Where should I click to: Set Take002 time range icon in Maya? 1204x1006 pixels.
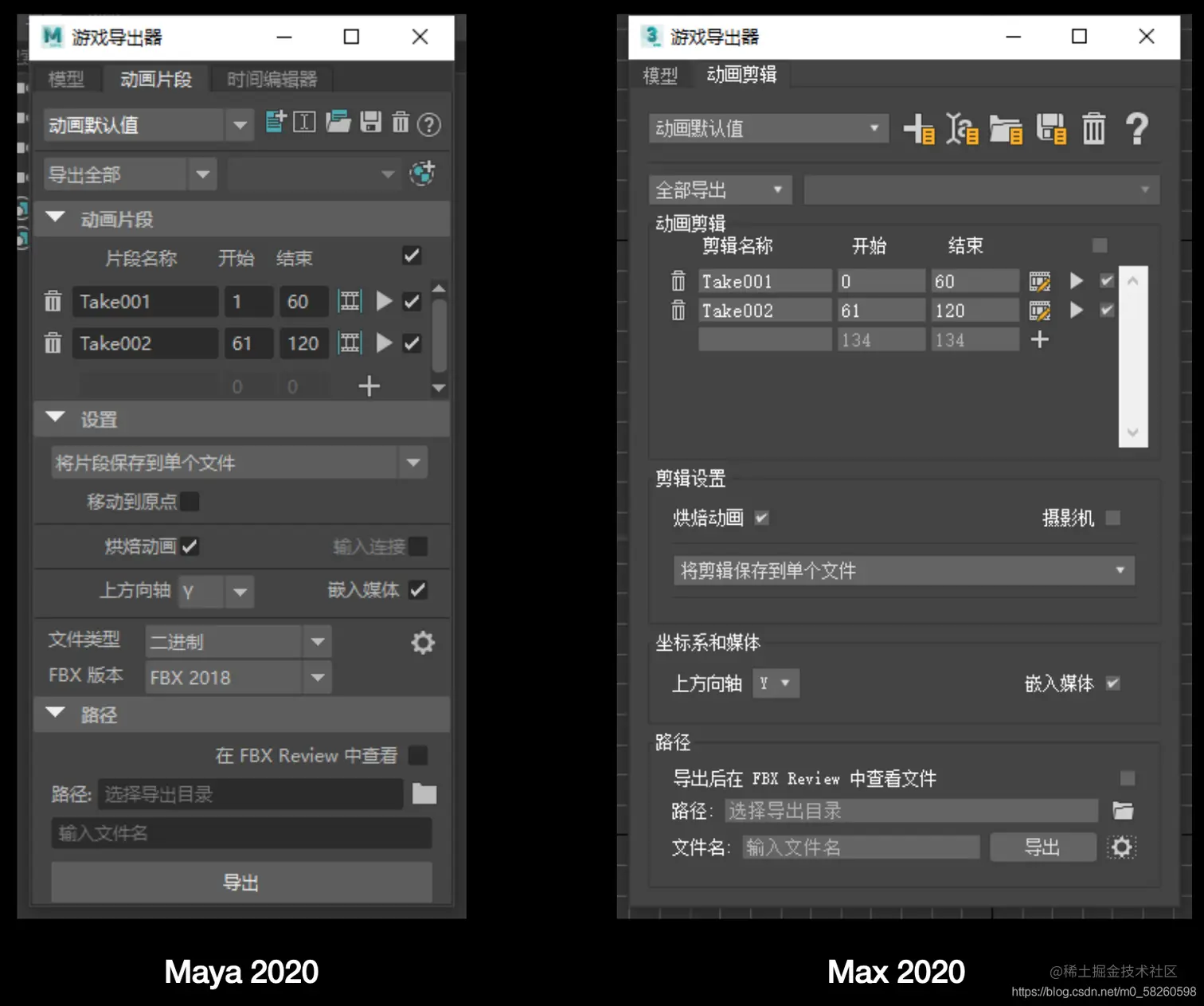click(350, 343)
